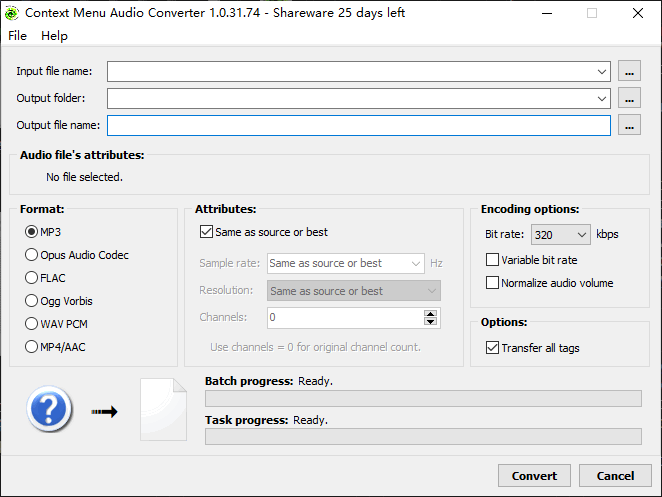Uncheck Same as source or best
The image size is (662, 497).
coord(207,232)
